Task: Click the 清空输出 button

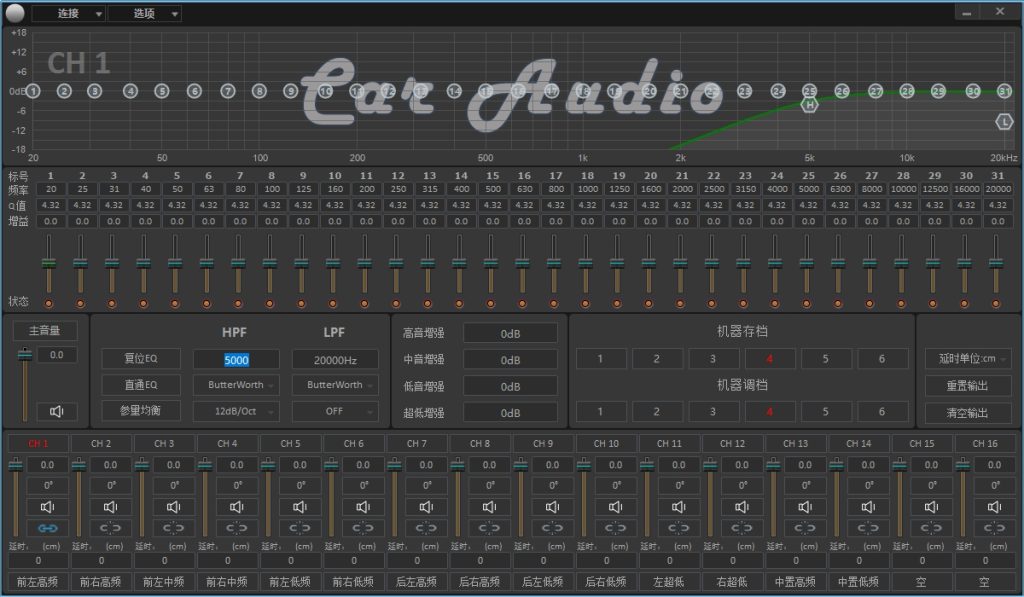Action: coord(968,413)
